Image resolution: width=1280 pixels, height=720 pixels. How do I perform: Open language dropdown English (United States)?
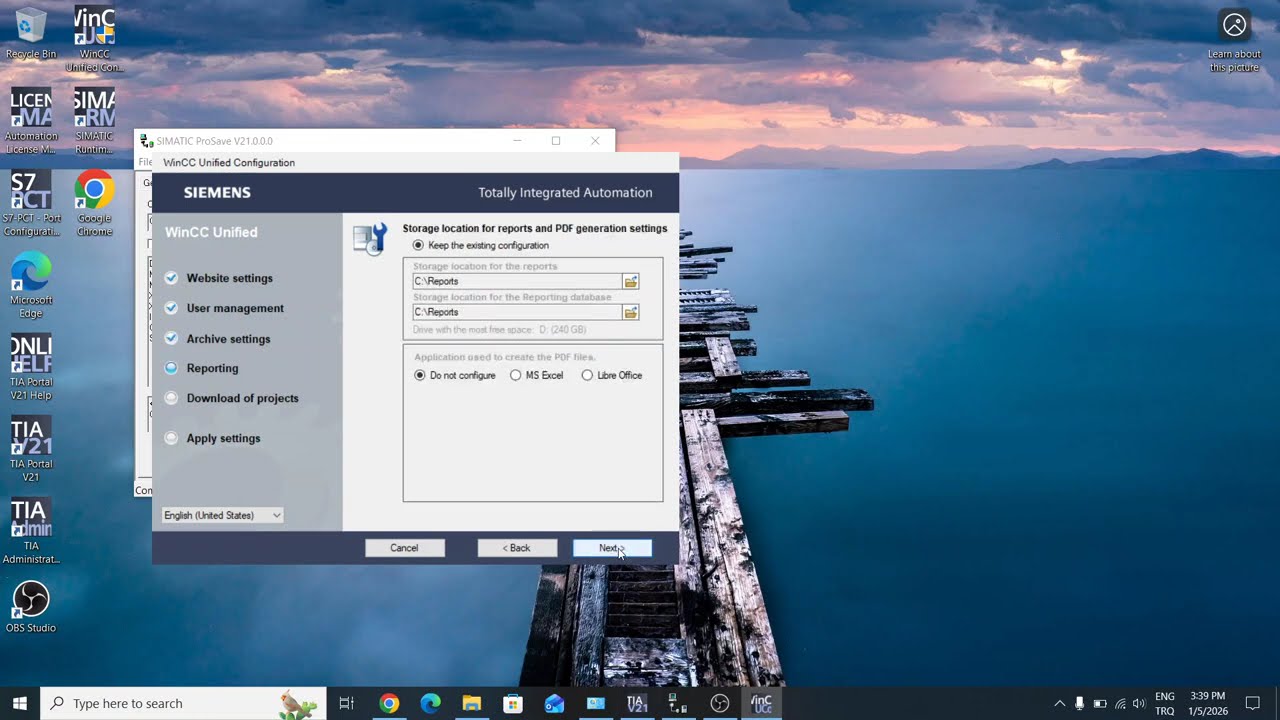point(223,515)
